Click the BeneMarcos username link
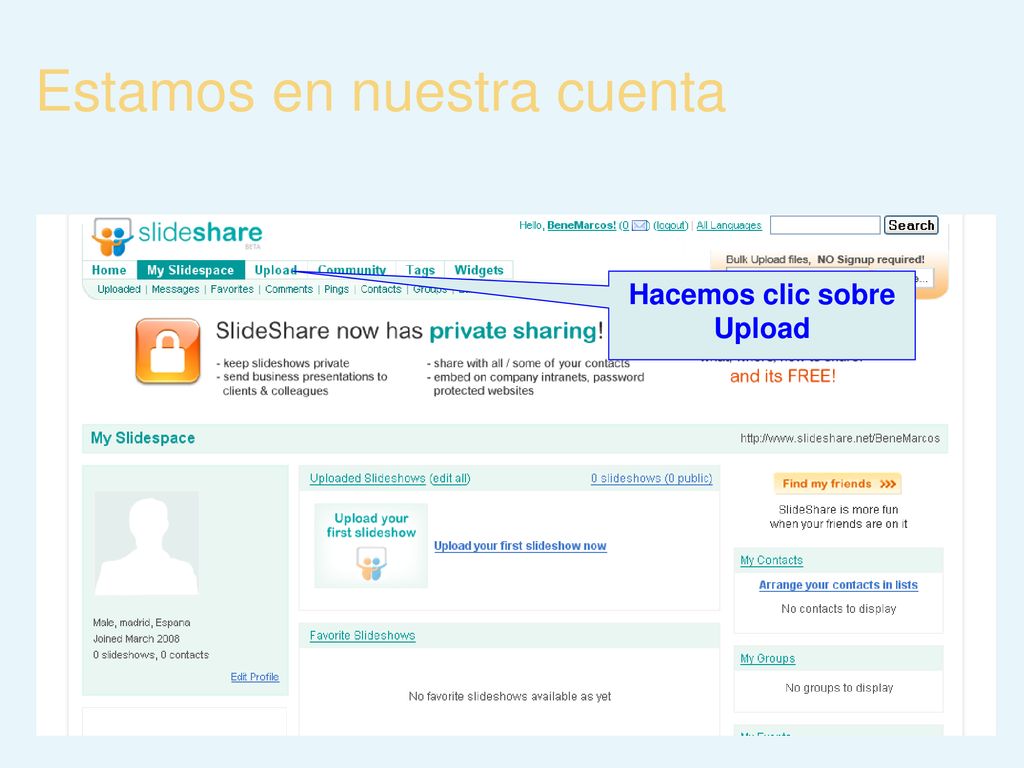 pyautogui.click(x=581, y=225)
